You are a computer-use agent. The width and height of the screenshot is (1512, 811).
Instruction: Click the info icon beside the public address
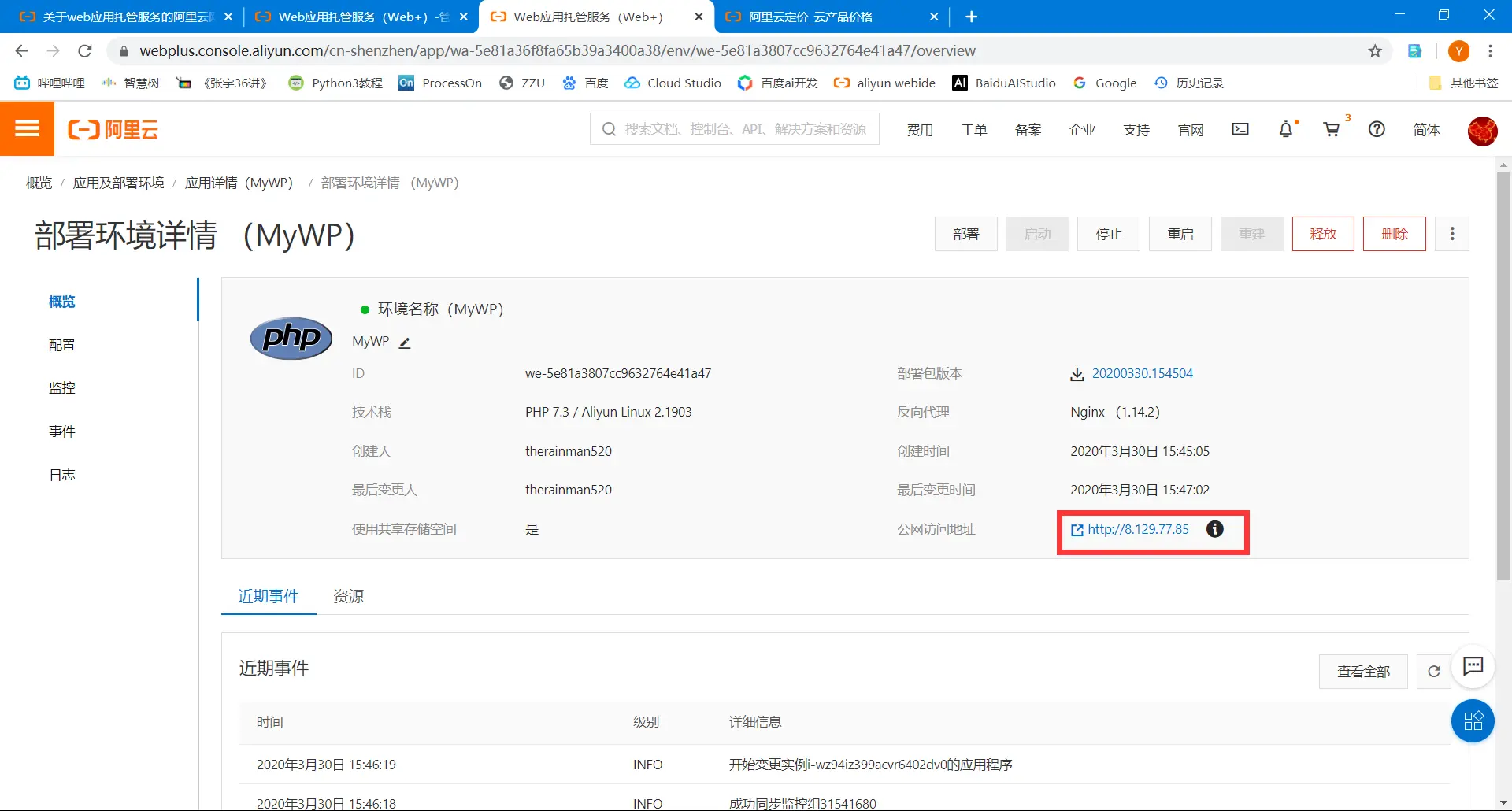point(1215,529)
